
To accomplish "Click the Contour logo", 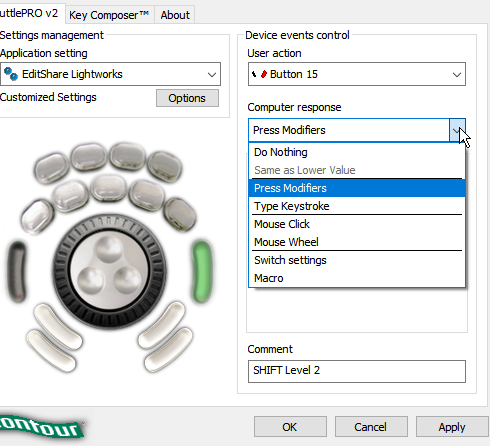I will tap(42, 426).
